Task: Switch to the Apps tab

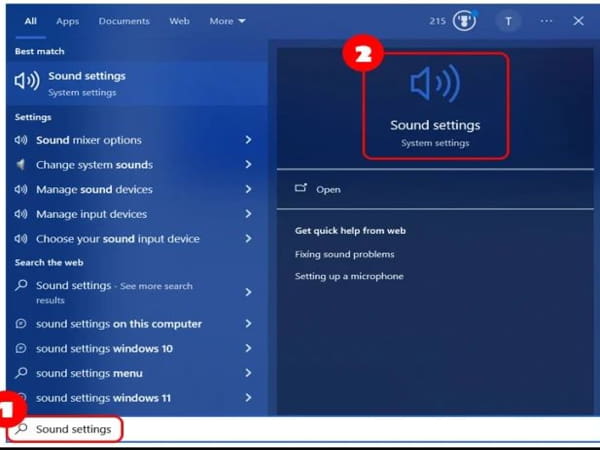Action: point(68,21)
